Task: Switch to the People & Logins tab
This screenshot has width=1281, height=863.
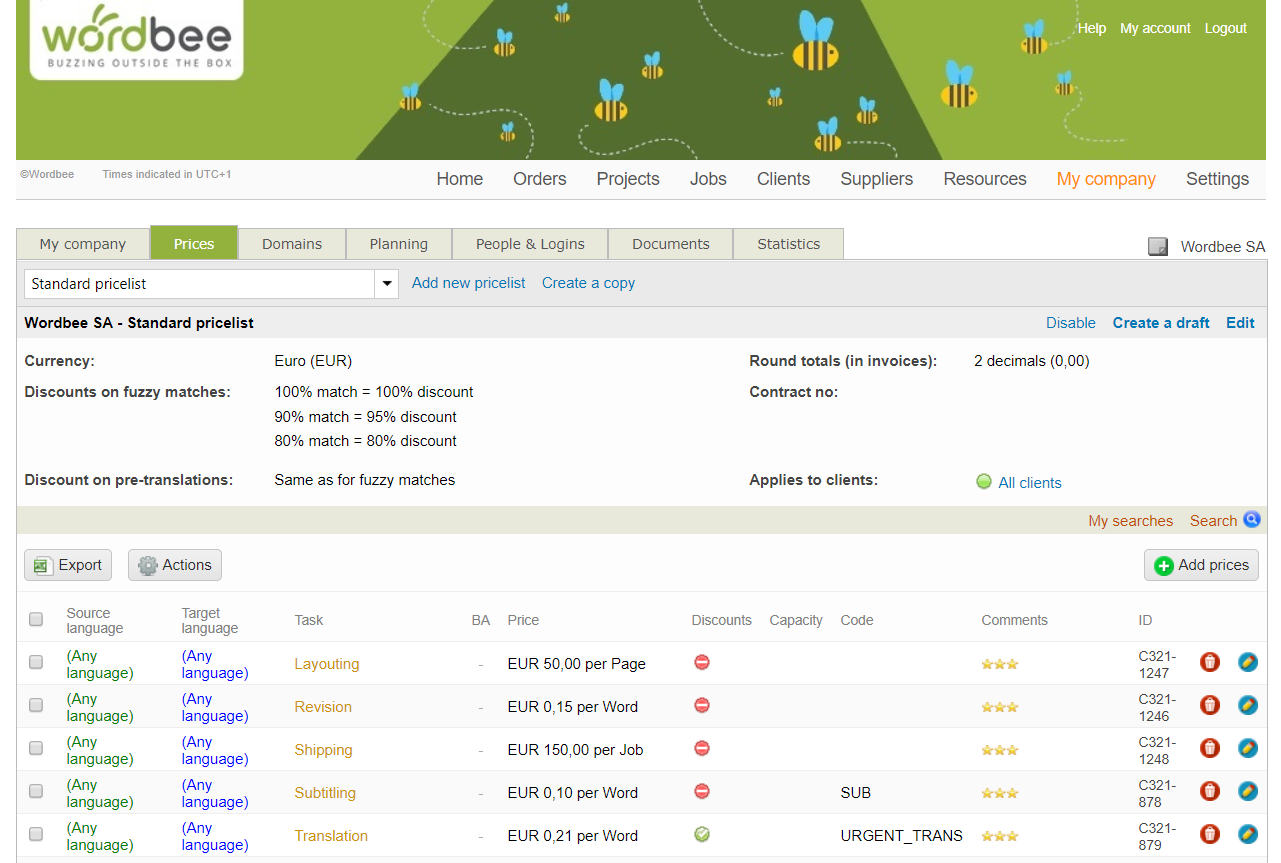Action: (x=530, y=244)
